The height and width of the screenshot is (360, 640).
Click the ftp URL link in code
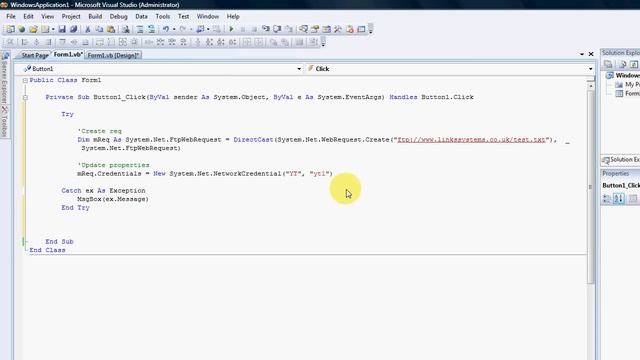471,140
